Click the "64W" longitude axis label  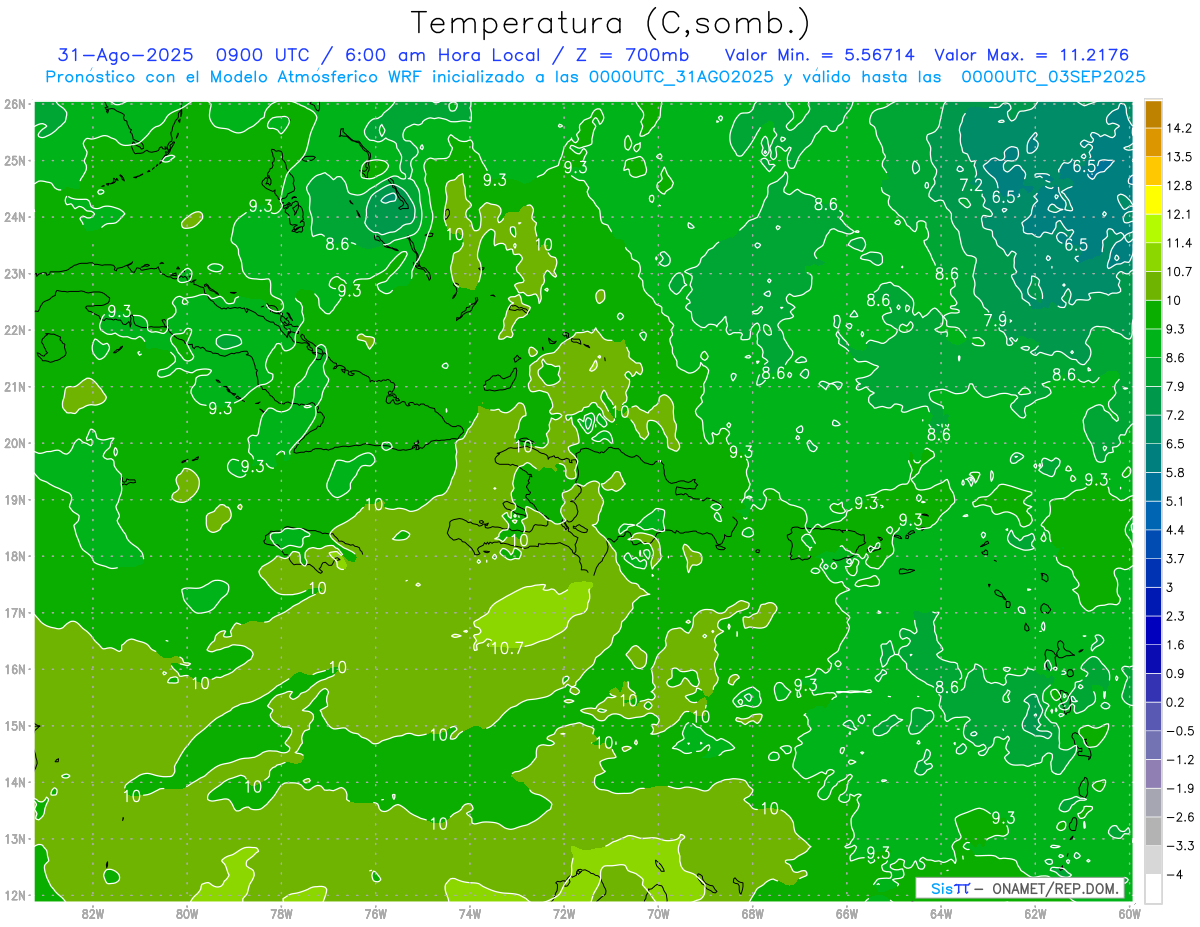click(940, 913)
